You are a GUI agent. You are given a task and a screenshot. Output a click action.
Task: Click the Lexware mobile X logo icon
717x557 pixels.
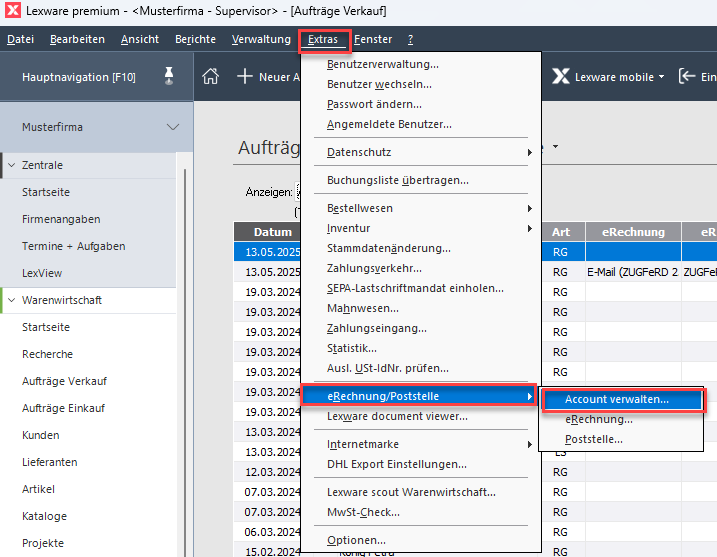561,76
